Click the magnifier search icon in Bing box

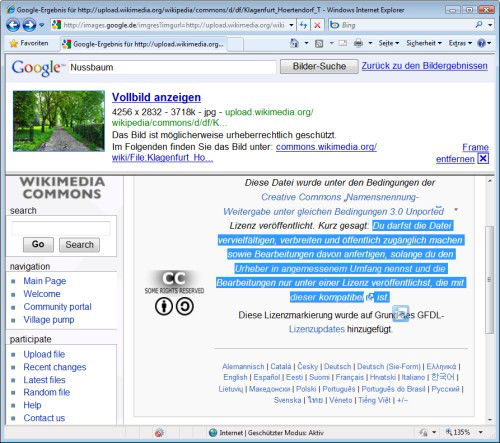(x=479, y=25)
